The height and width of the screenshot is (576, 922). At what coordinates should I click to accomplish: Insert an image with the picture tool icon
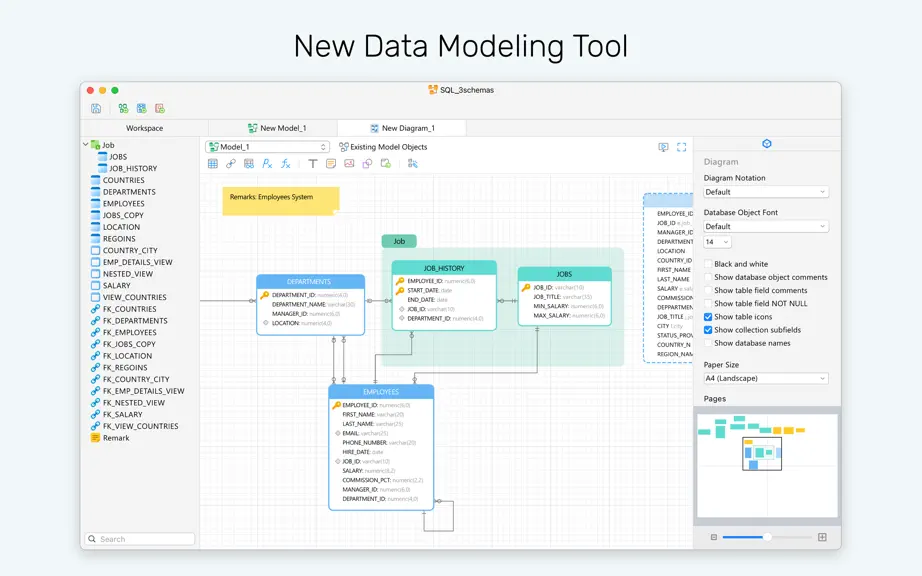point(349,163)
